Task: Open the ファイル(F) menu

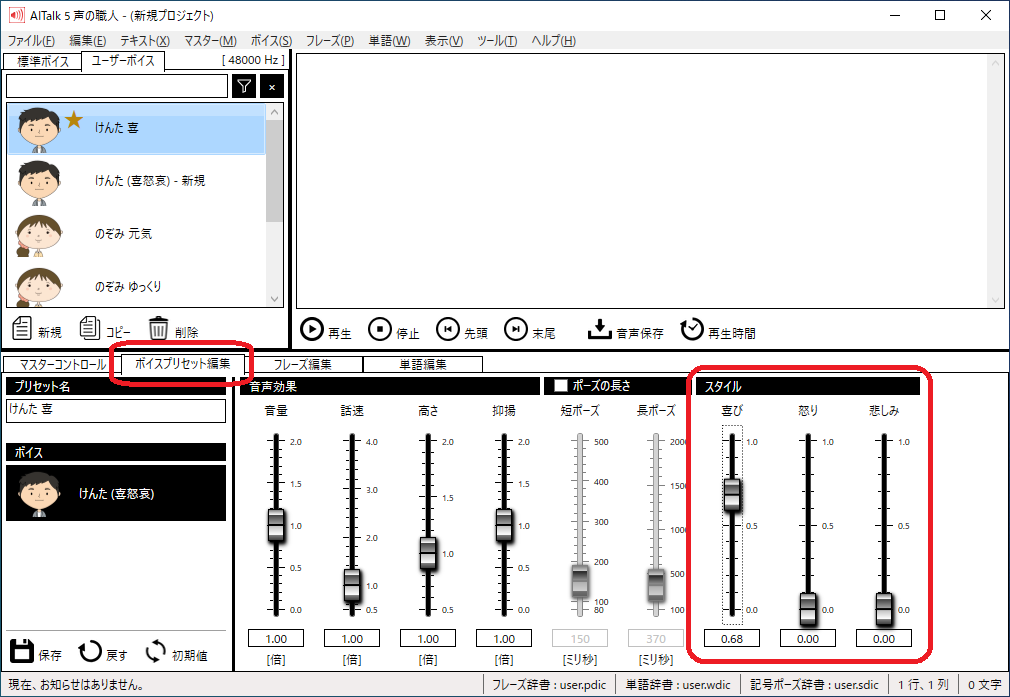Action: [31, 41]
